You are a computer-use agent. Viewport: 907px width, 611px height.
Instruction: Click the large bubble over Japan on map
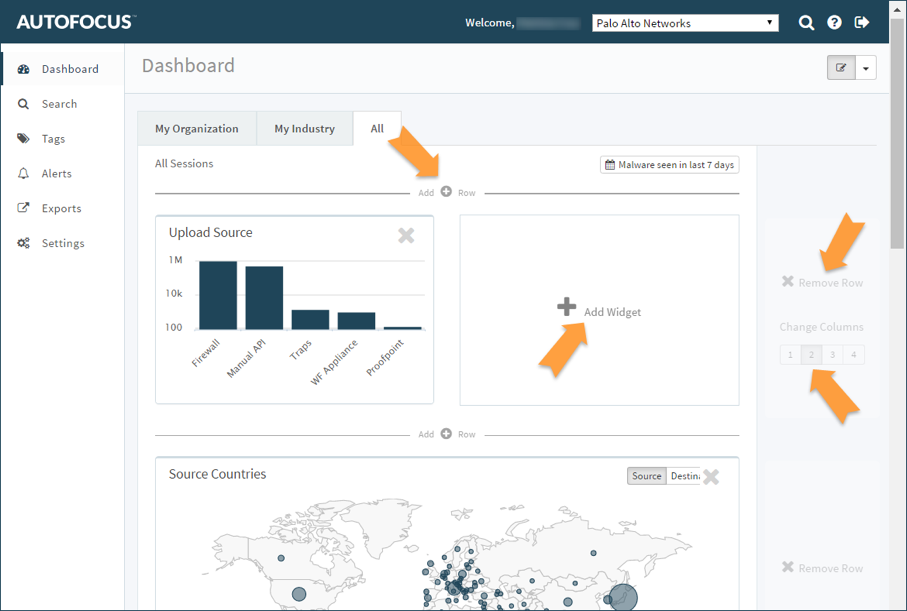(624, 598)
